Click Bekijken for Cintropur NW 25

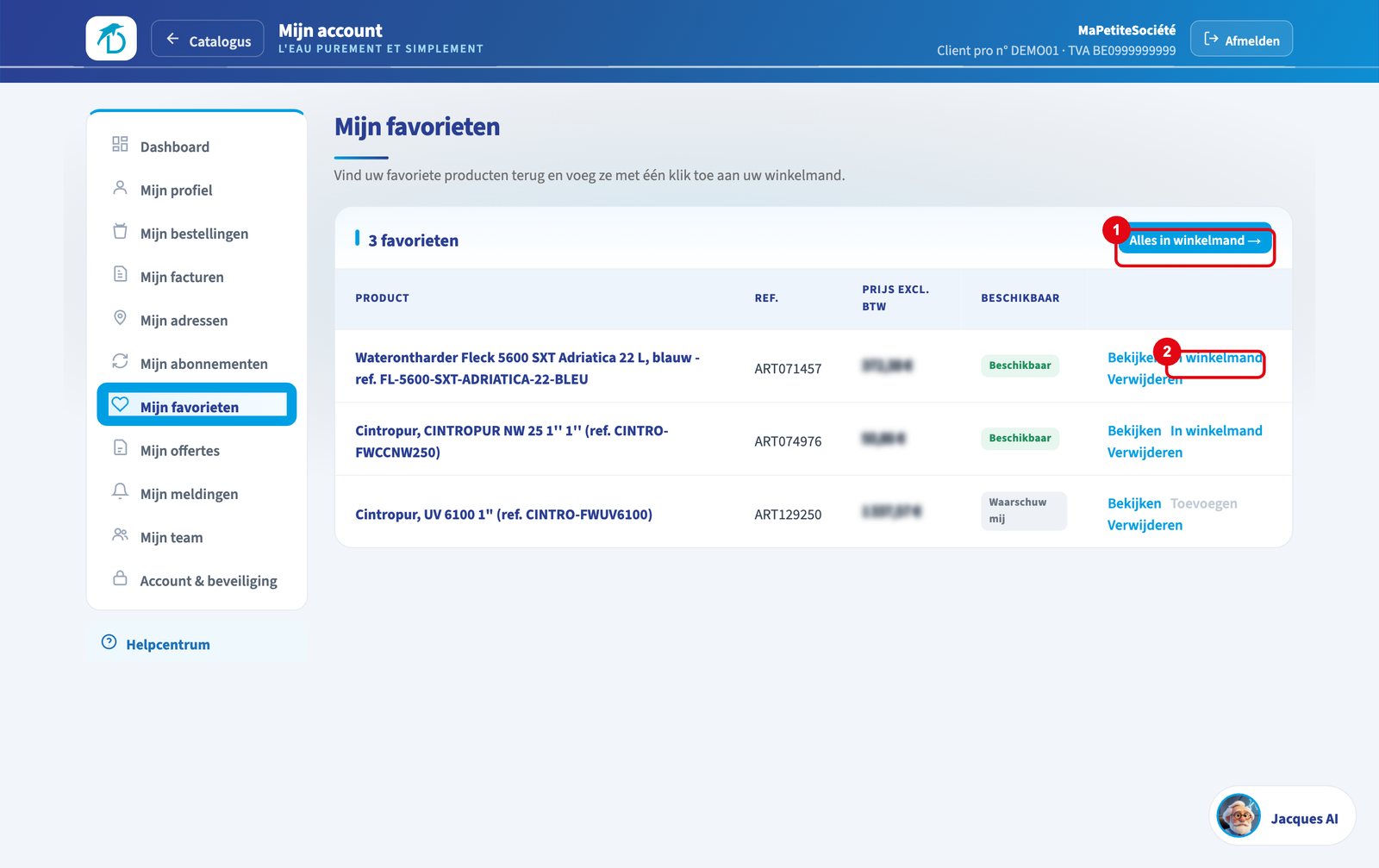pyautogui.click(x=1134, y=431)
